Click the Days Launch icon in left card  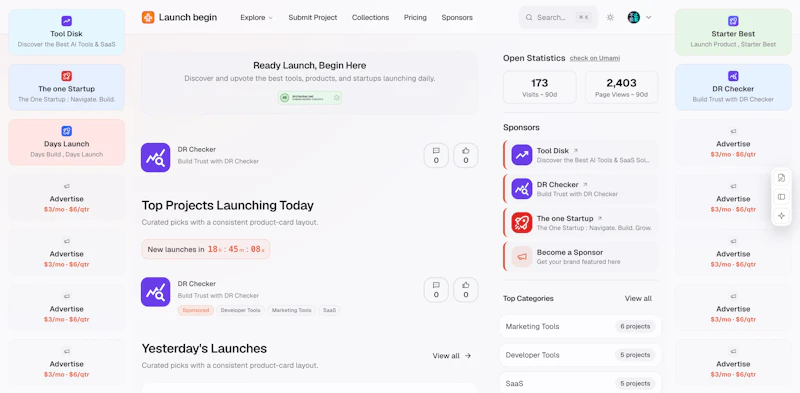pyautogui.click(x=66, y=131)
